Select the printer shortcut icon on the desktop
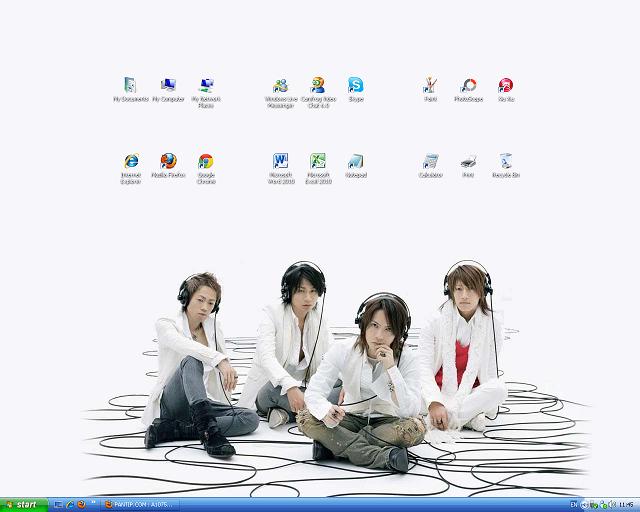This screenshot has height=512, width=640. coord(468,166)
